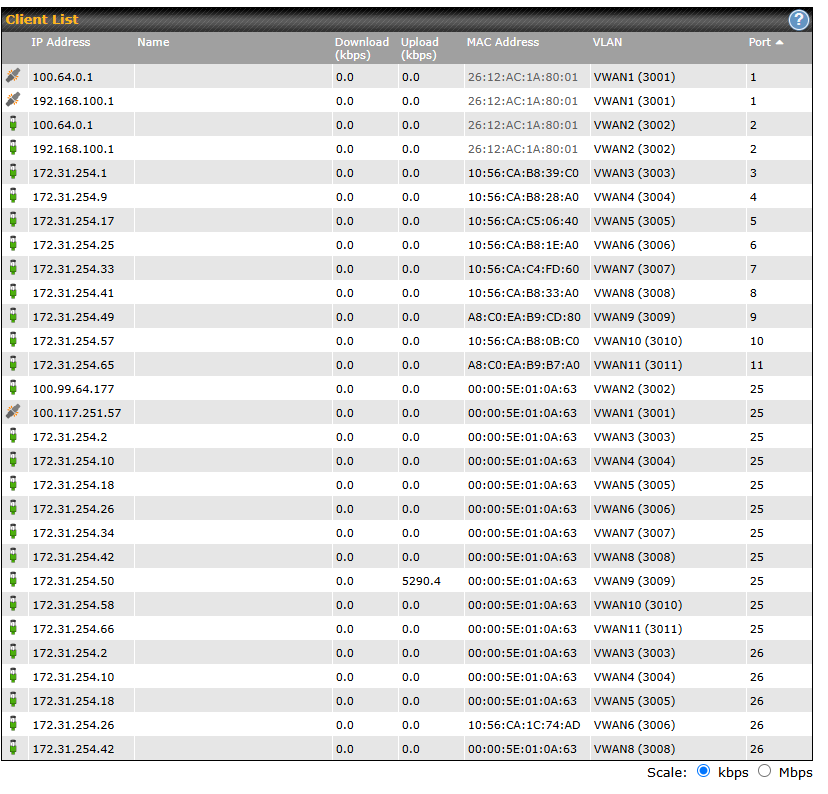Click status icon for client 172.31.254.9
Screen dimensions: 828x794
click(x=14, y=195)
